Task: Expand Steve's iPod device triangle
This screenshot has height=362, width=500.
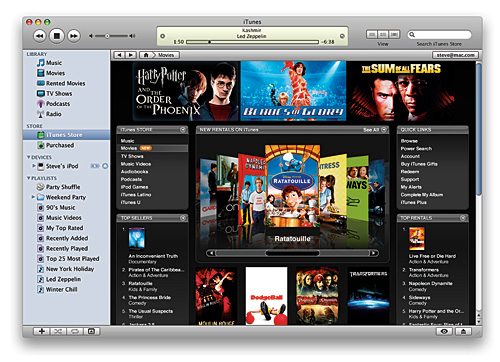Action: point(34,166)
